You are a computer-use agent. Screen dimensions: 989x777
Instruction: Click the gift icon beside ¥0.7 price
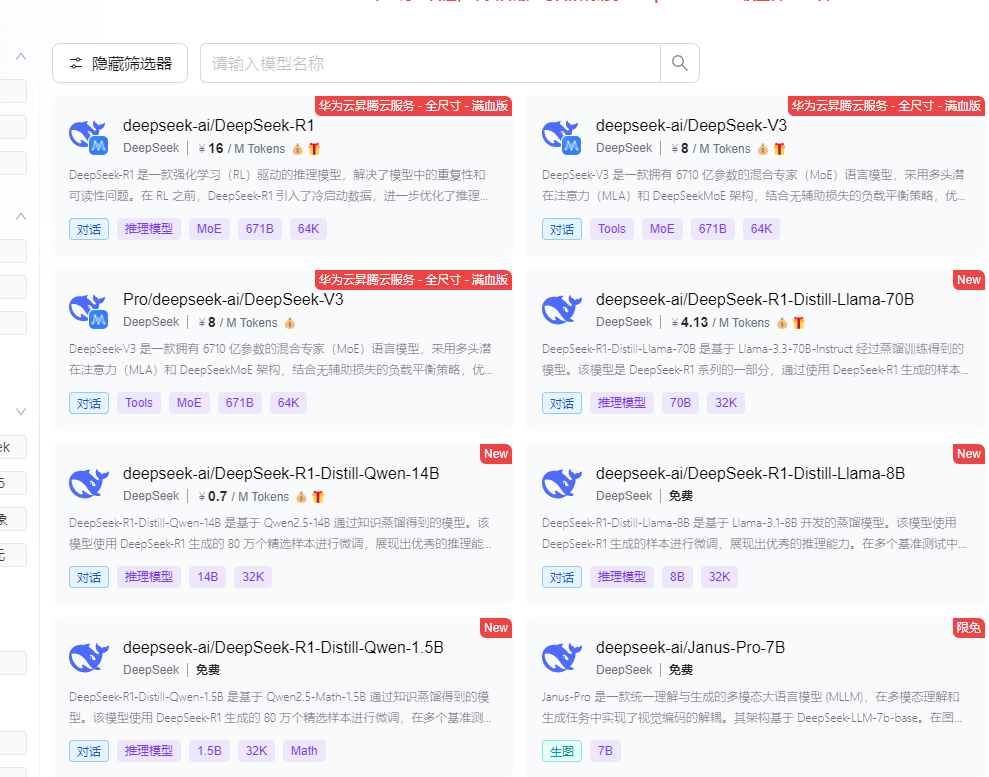(318, 497)
